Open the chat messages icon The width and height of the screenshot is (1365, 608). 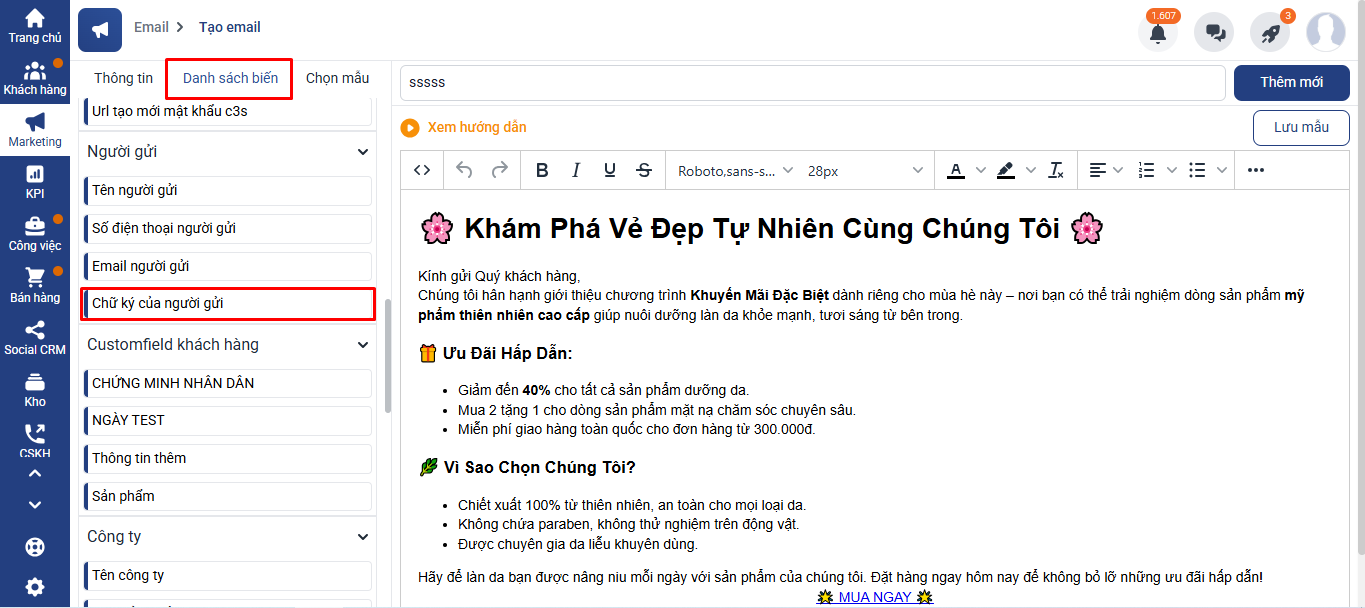click(x=1215, y=32)
